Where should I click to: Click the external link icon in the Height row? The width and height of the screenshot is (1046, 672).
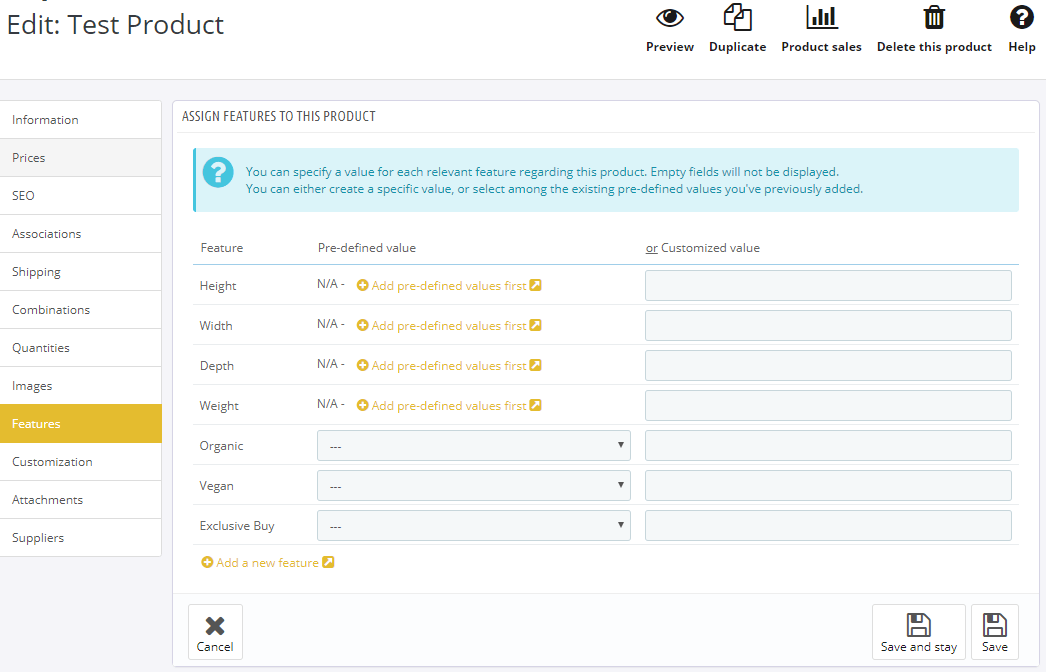click(x=535, y=285)
